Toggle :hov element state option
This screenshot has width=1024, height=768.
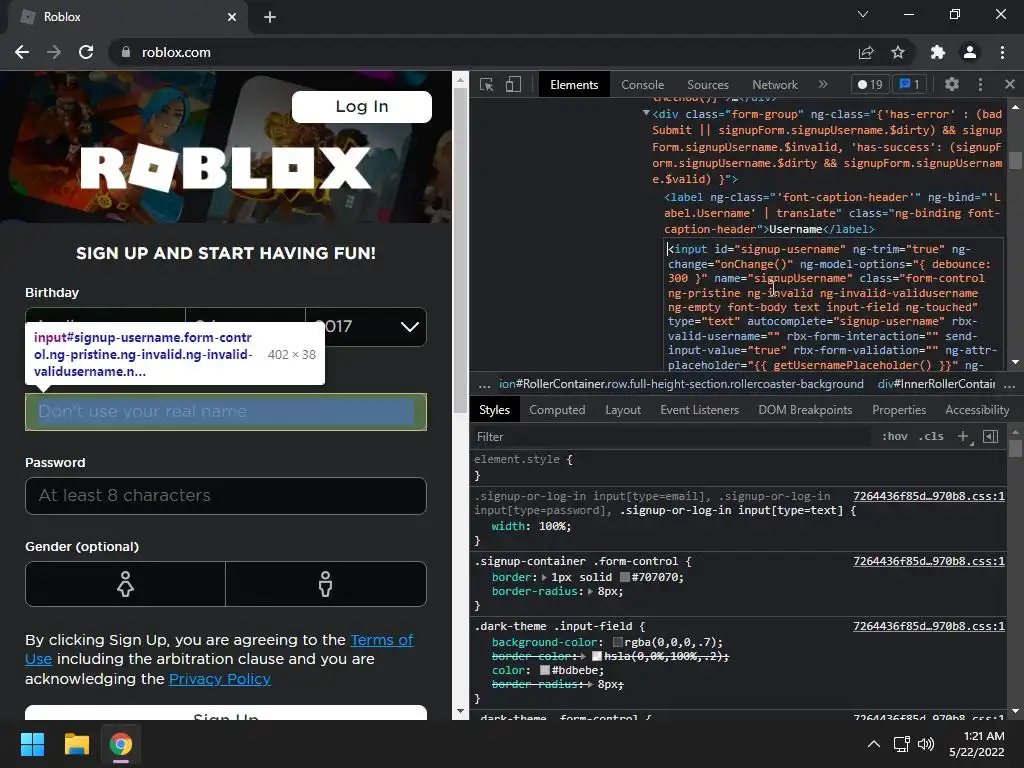point(895,436)
